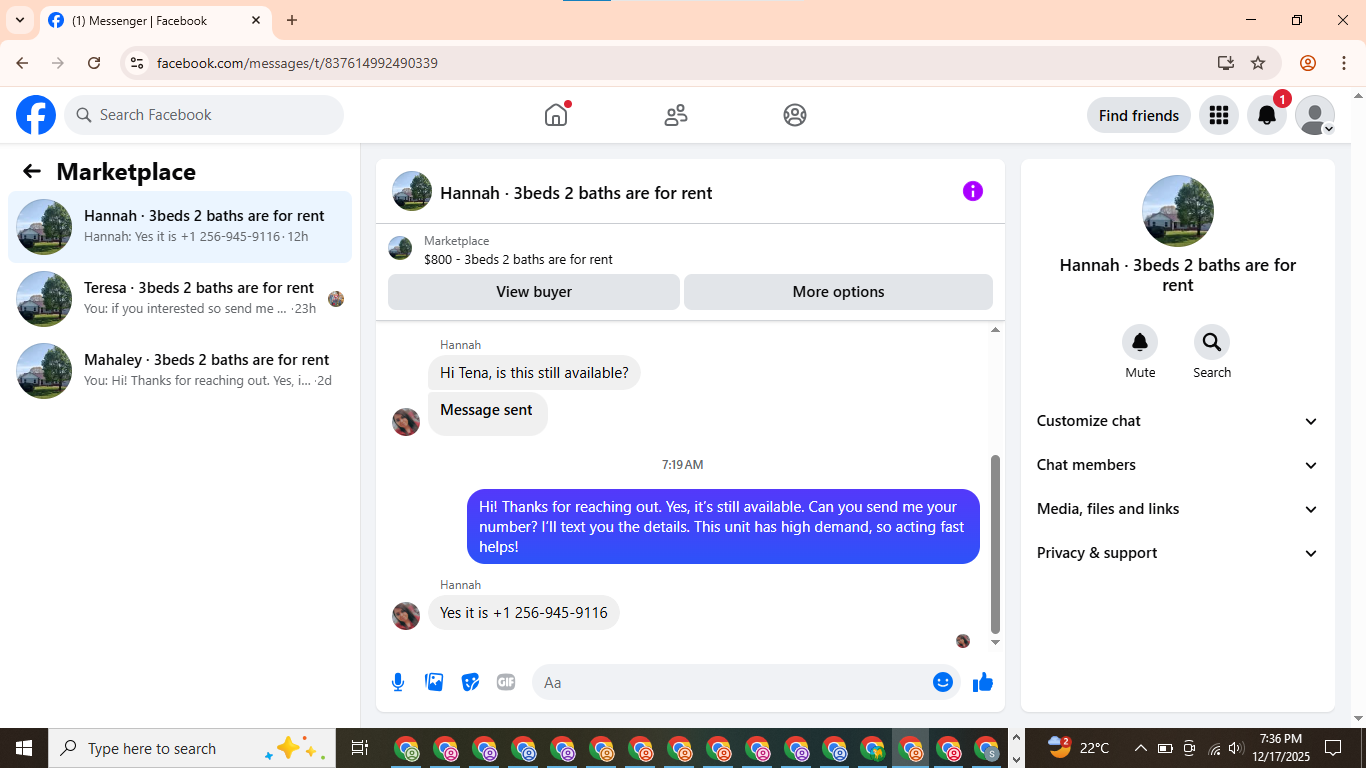Screen dimensions: 1366x768
Task: Click the 'Message sent' bubble
Action: [x=487, y=413]
